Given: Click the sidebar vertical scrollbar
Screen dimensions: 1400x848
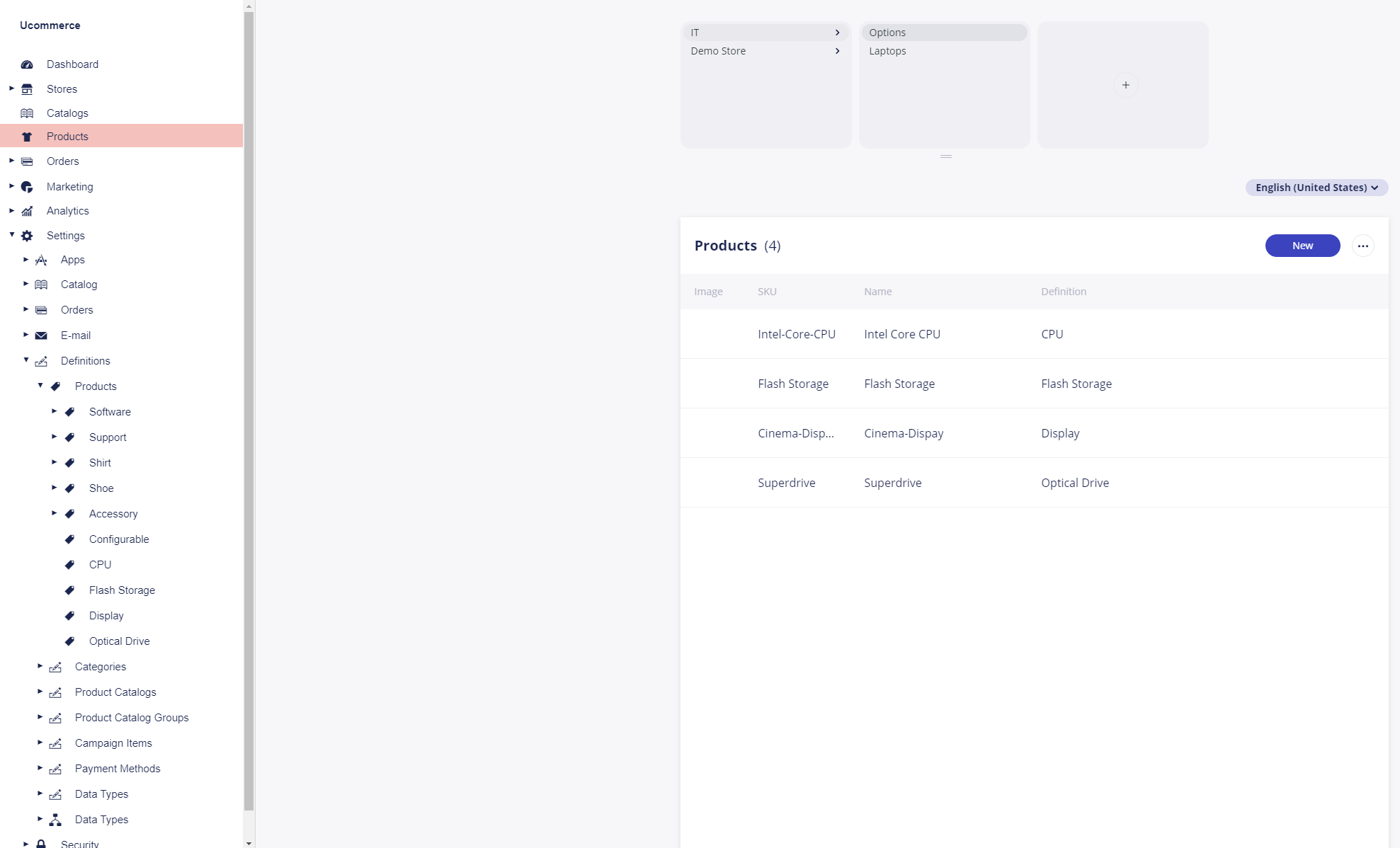Looking at the screenshot, I should click(249, 411).
